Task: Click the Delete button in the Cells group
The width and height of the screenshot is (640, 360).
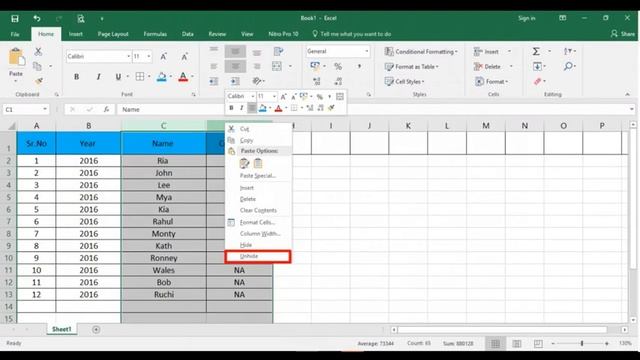Action: click(487, 66)
